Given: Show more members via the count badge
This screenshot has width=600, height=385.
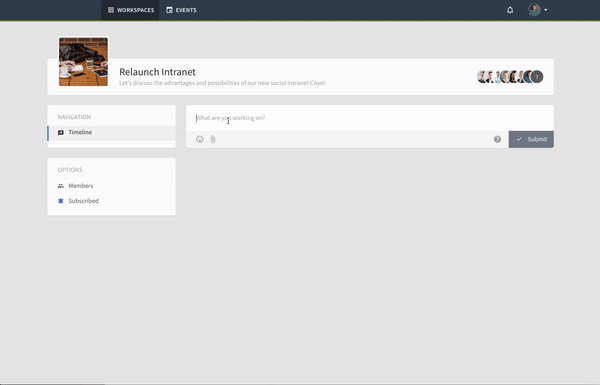Looking at the screenshot, I should pos(537,77).
